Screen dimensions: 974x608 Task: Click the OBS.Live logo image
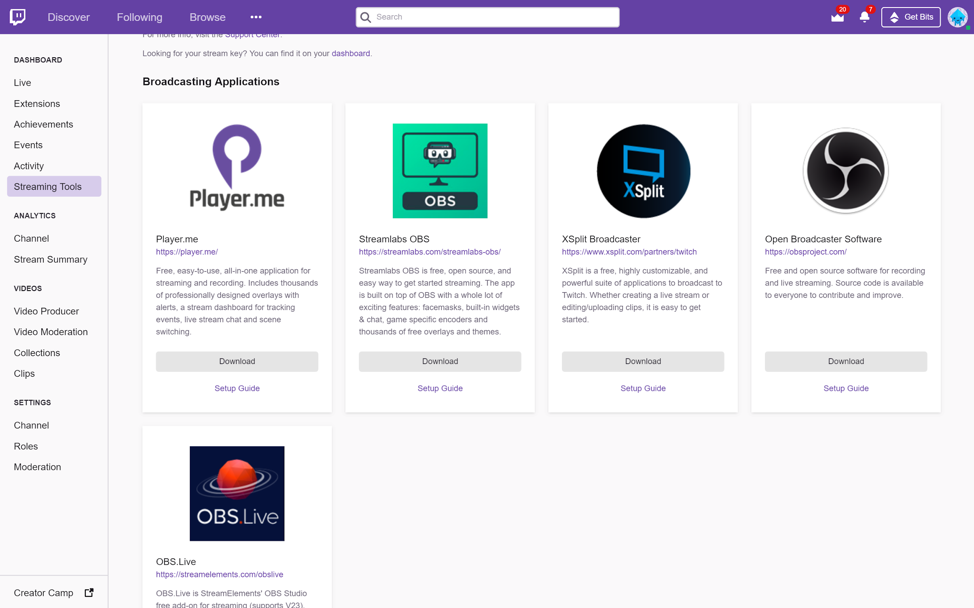(x=237, y=493)
